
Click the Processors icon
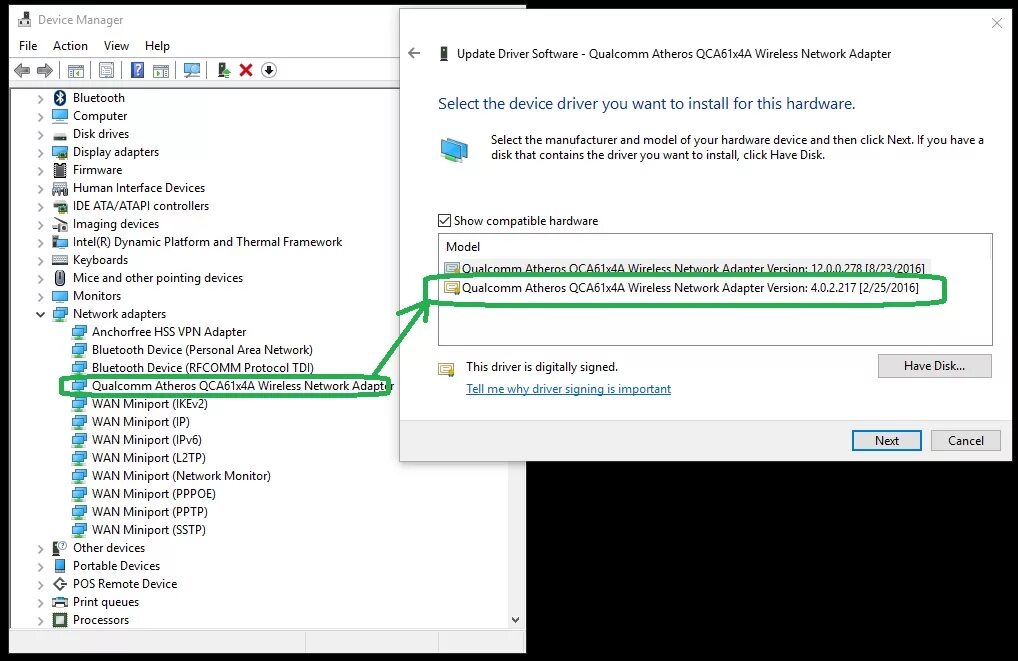point(60,620)
